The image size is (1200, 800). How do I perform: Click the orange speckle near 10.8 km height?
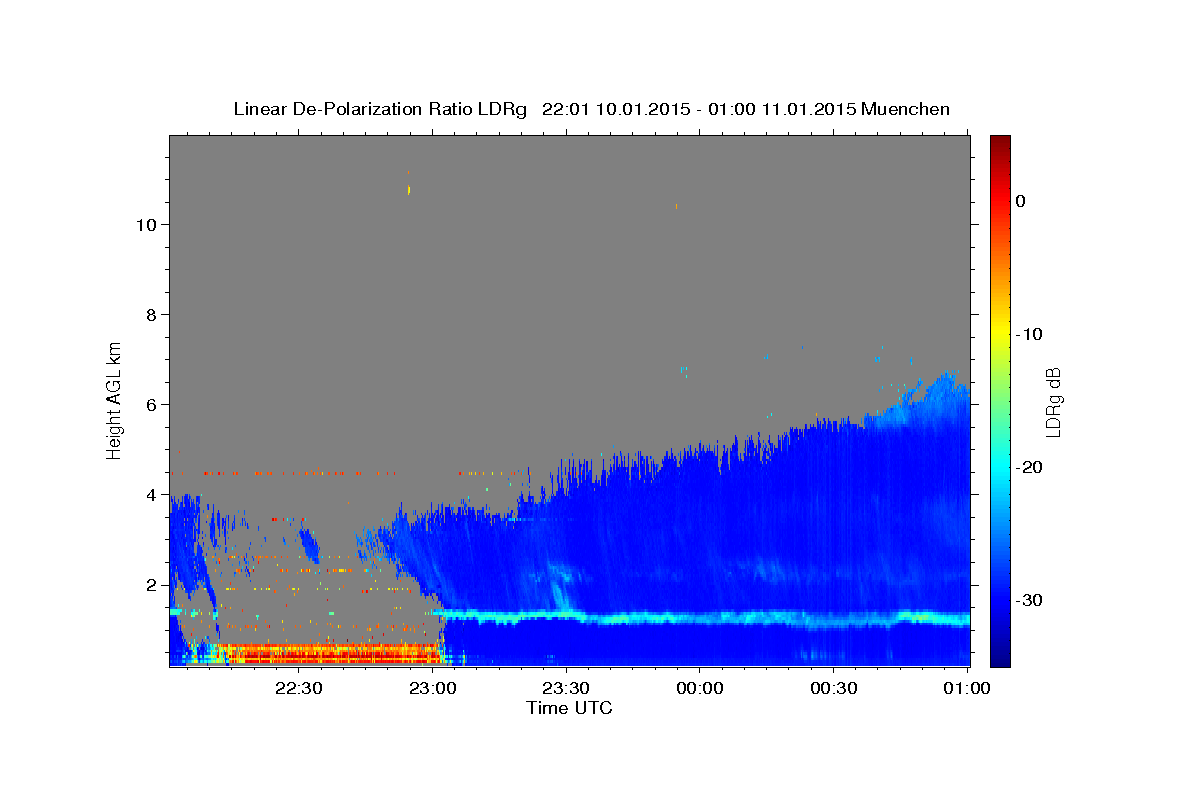[408, 189]
